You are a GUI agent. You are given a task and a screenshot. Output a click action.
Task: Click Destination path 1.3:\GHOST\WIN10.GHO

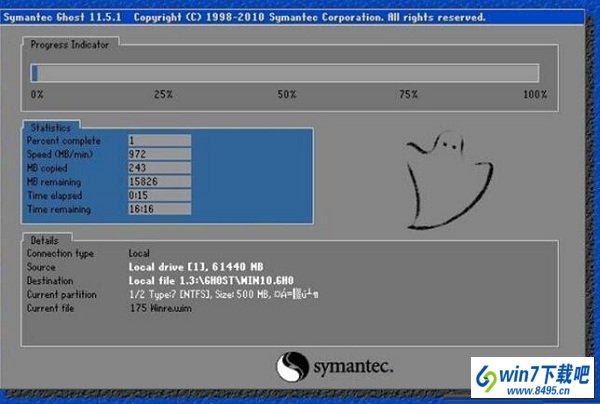coord(237,281)
